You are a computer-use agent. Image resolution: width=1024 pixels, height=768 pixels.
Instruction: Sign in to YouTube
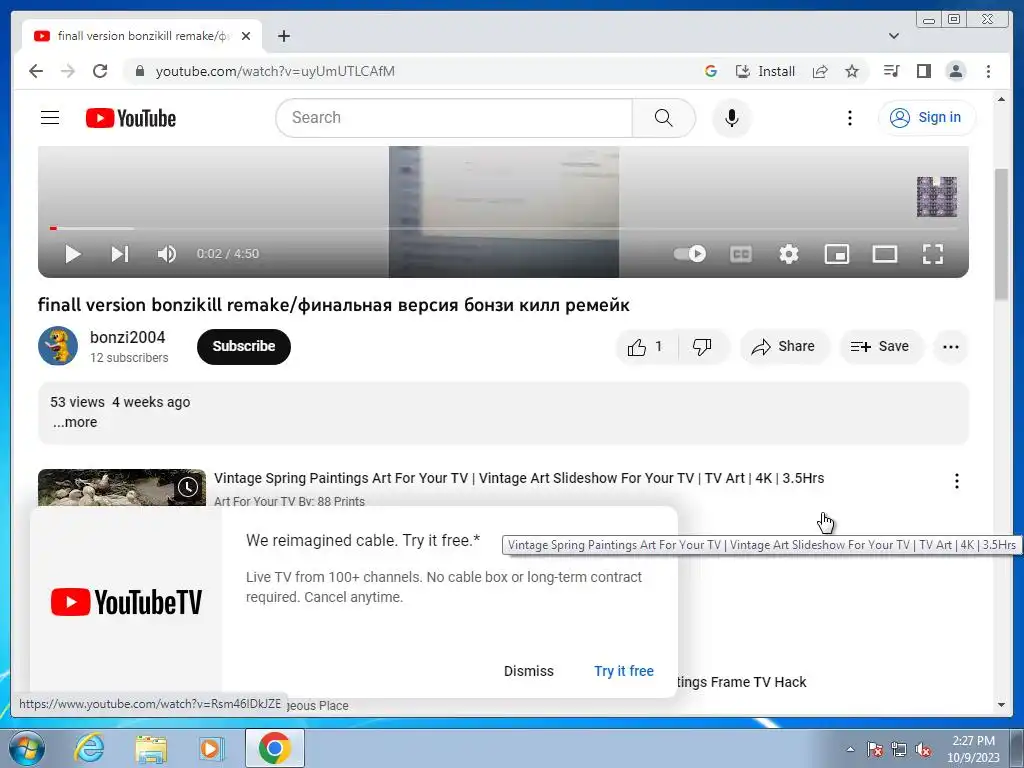pos(927,118)
